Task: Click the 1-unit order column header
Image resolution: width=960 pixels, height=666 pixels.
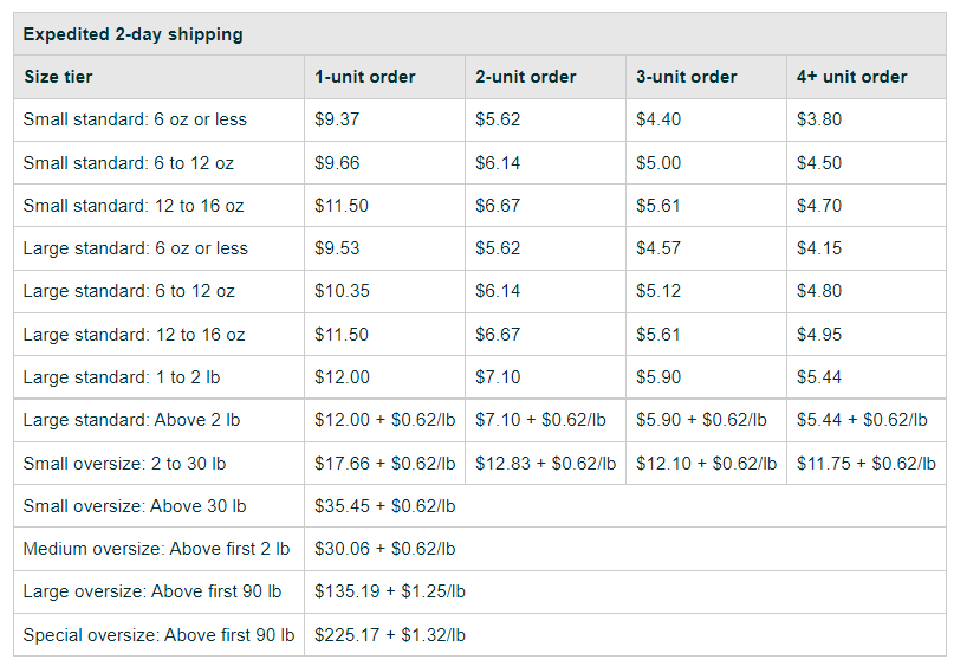Action: point(365,77)
